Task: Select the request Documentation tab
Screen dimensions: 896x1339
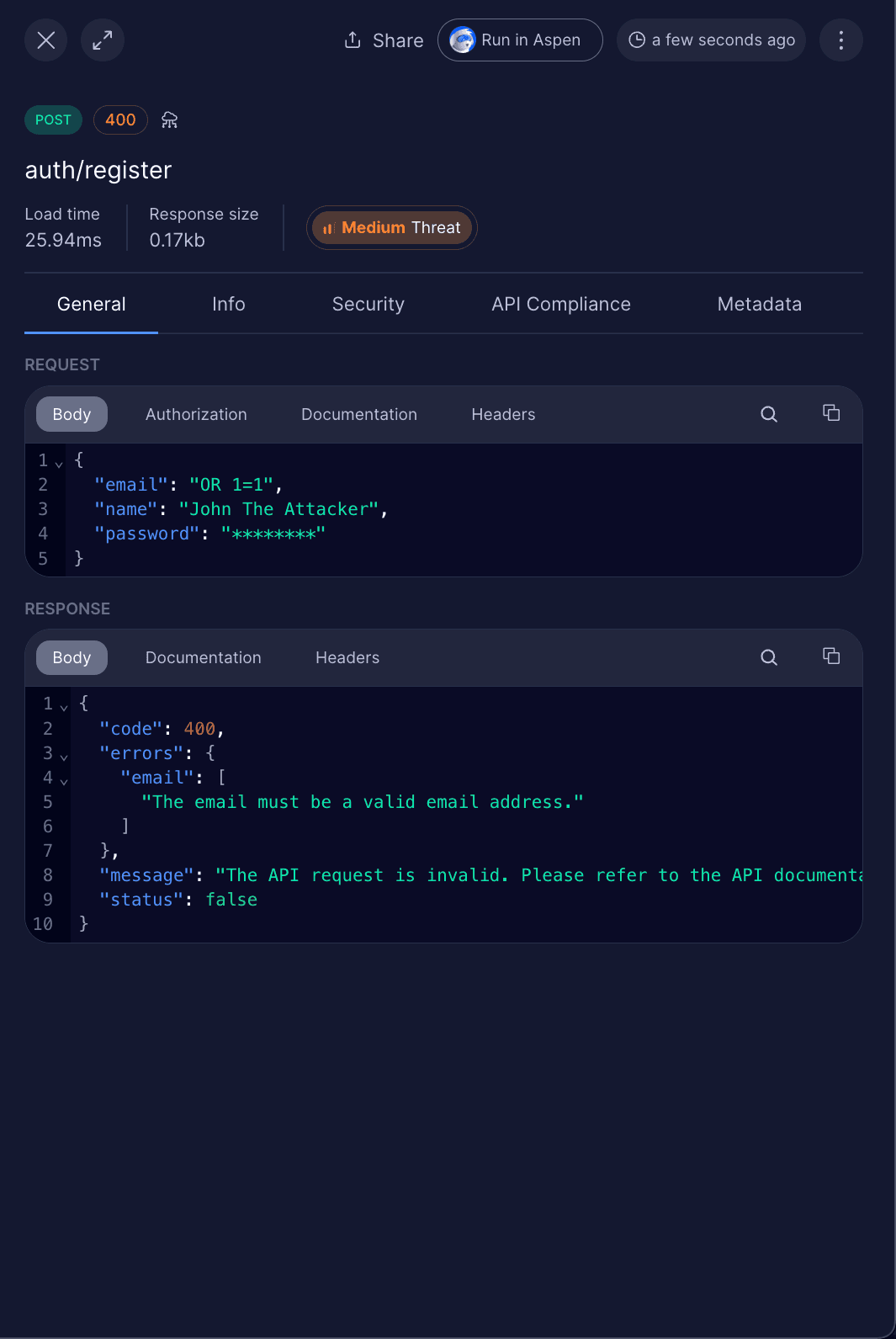Action: [359, 414]
